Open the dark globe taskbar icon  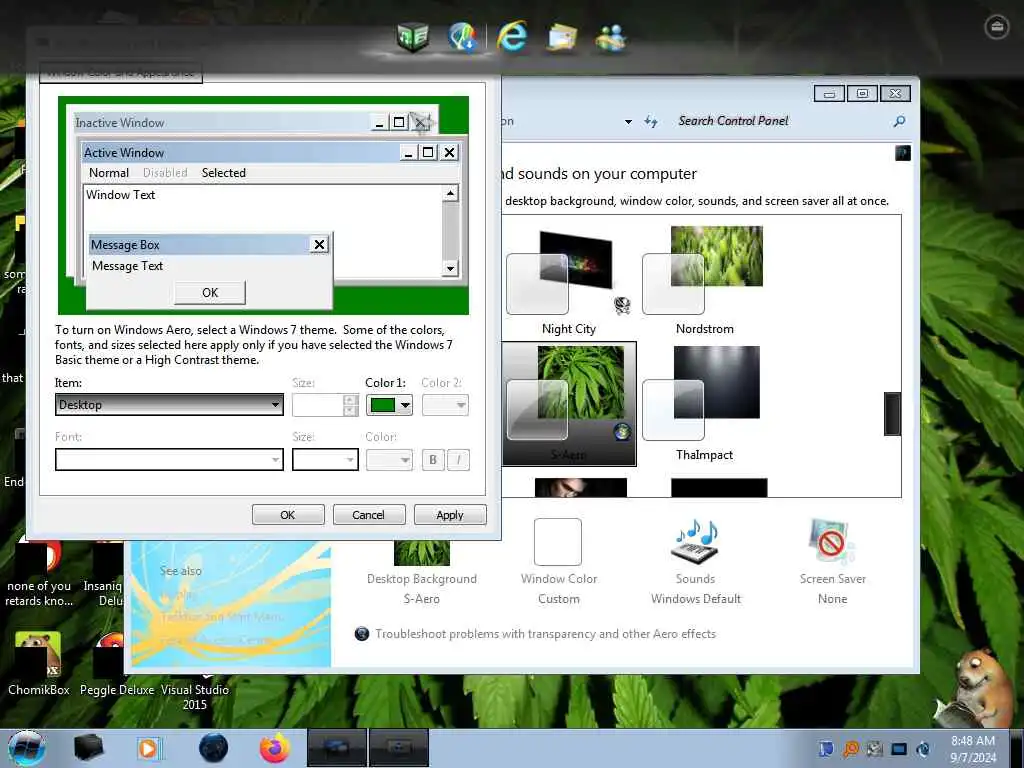[214, 748]
